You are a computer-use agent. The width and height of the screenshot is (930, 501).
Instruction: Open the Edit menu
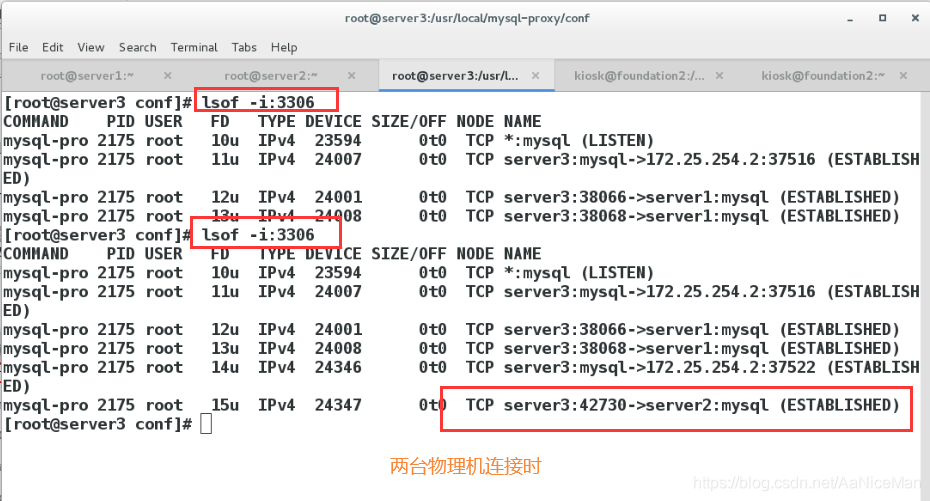52,47
